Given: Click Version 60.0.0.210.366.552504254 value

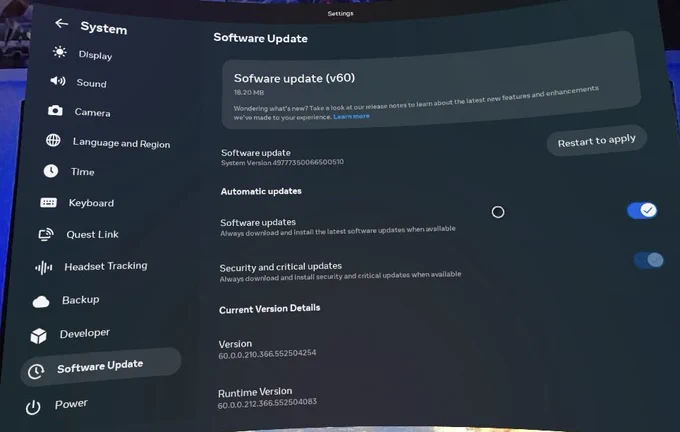Looking at the screenshot, I should (267, 354).
